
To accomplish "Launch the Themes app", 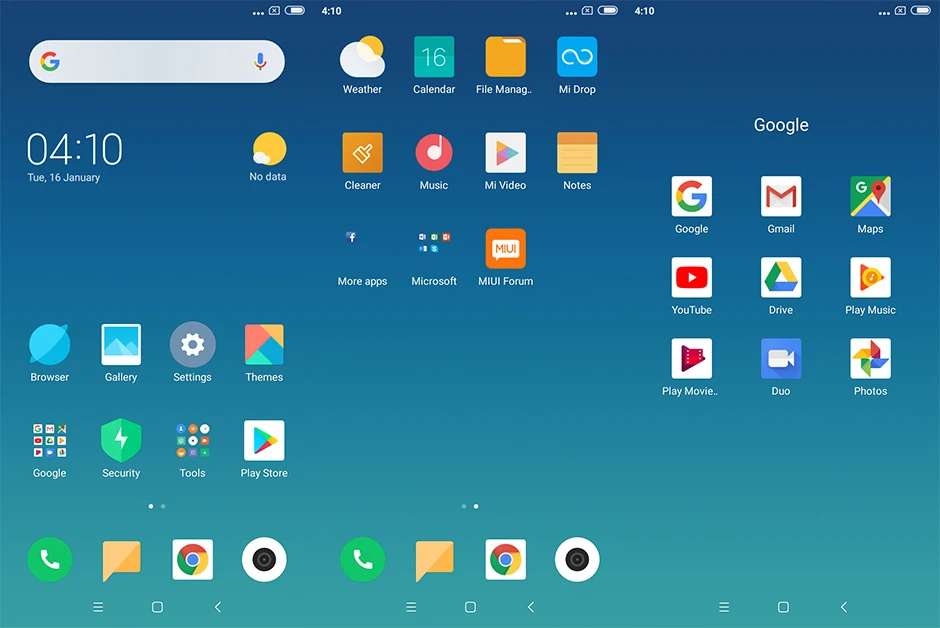I will click(x=264, y=345).
